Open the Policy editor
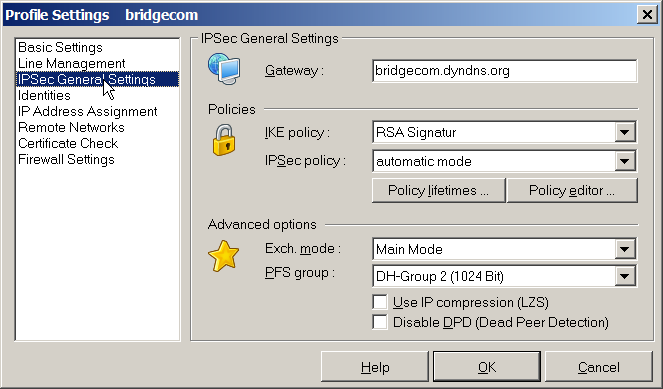This screenshot has width=663, height=389. 572,190
